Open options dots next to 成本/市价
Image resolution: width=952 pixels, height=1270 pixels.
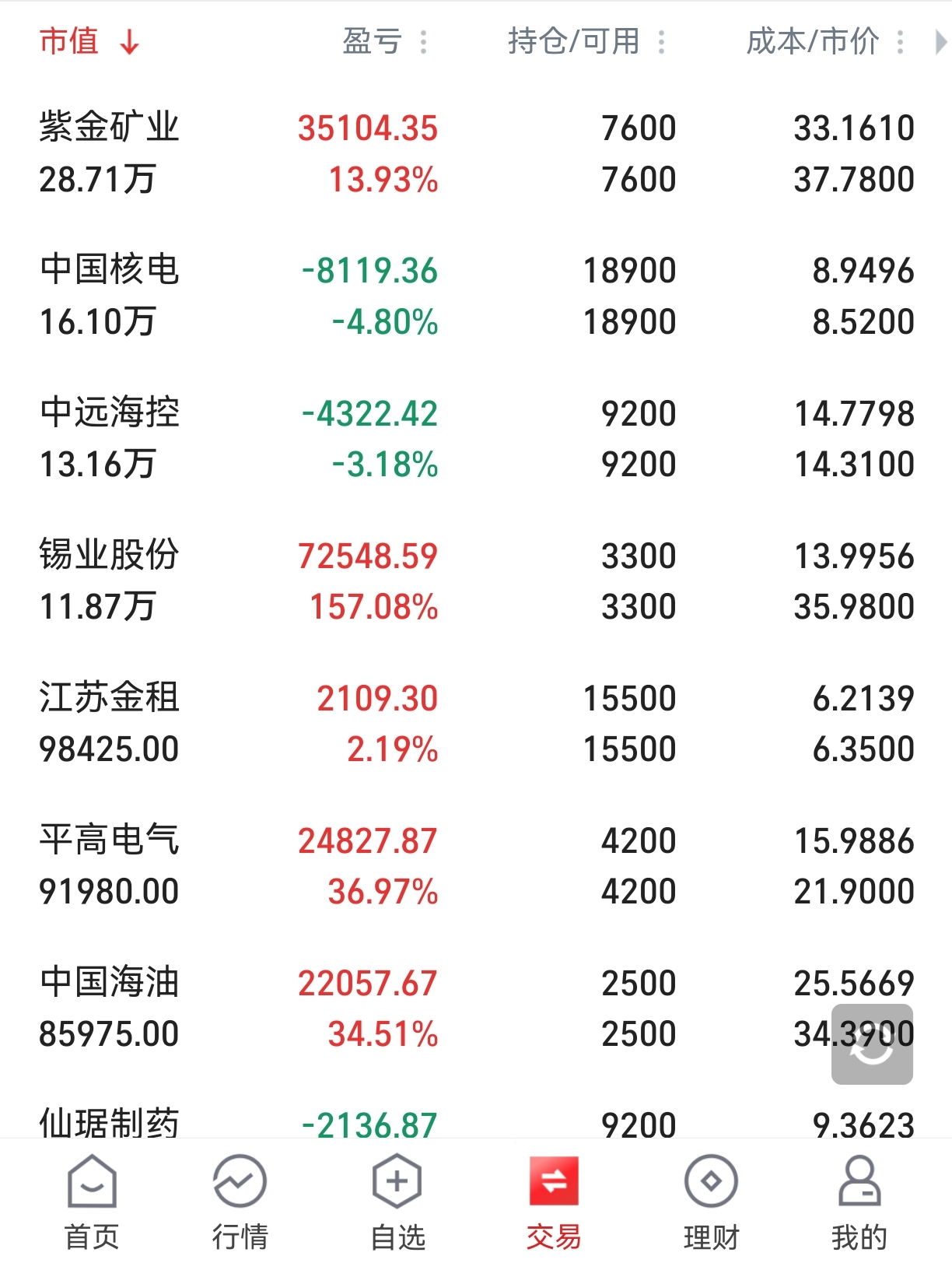coord(901,42)
